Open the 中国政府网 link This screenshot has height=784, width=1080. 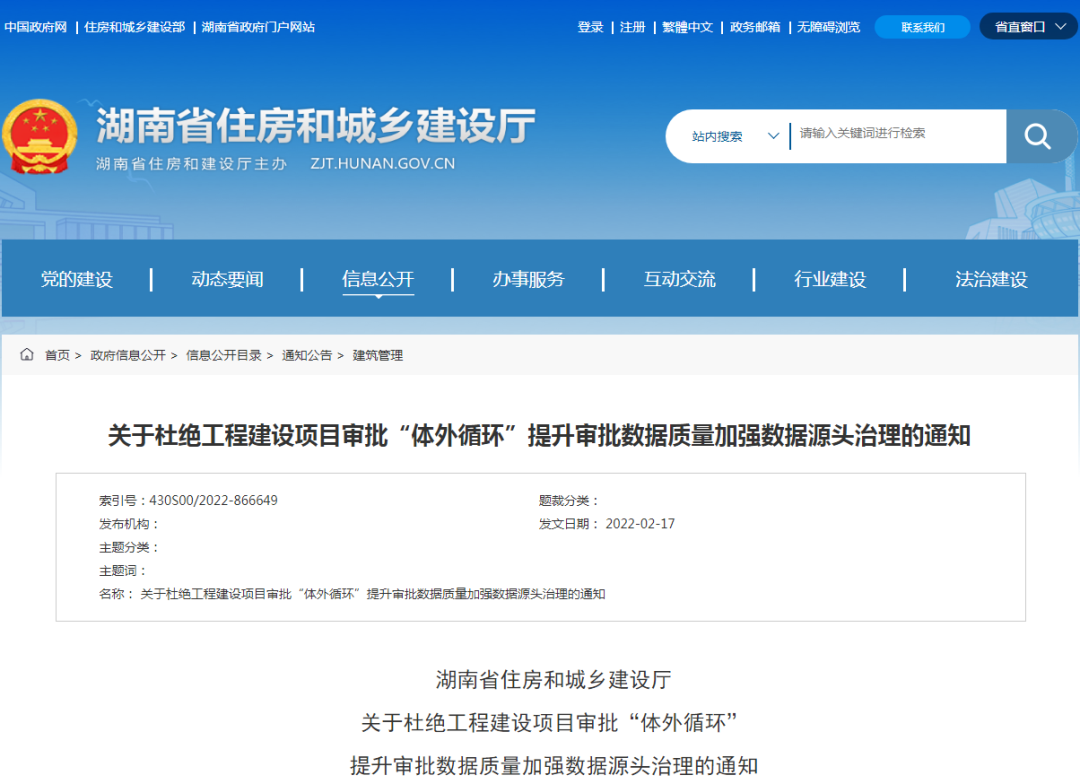point(35,27)
